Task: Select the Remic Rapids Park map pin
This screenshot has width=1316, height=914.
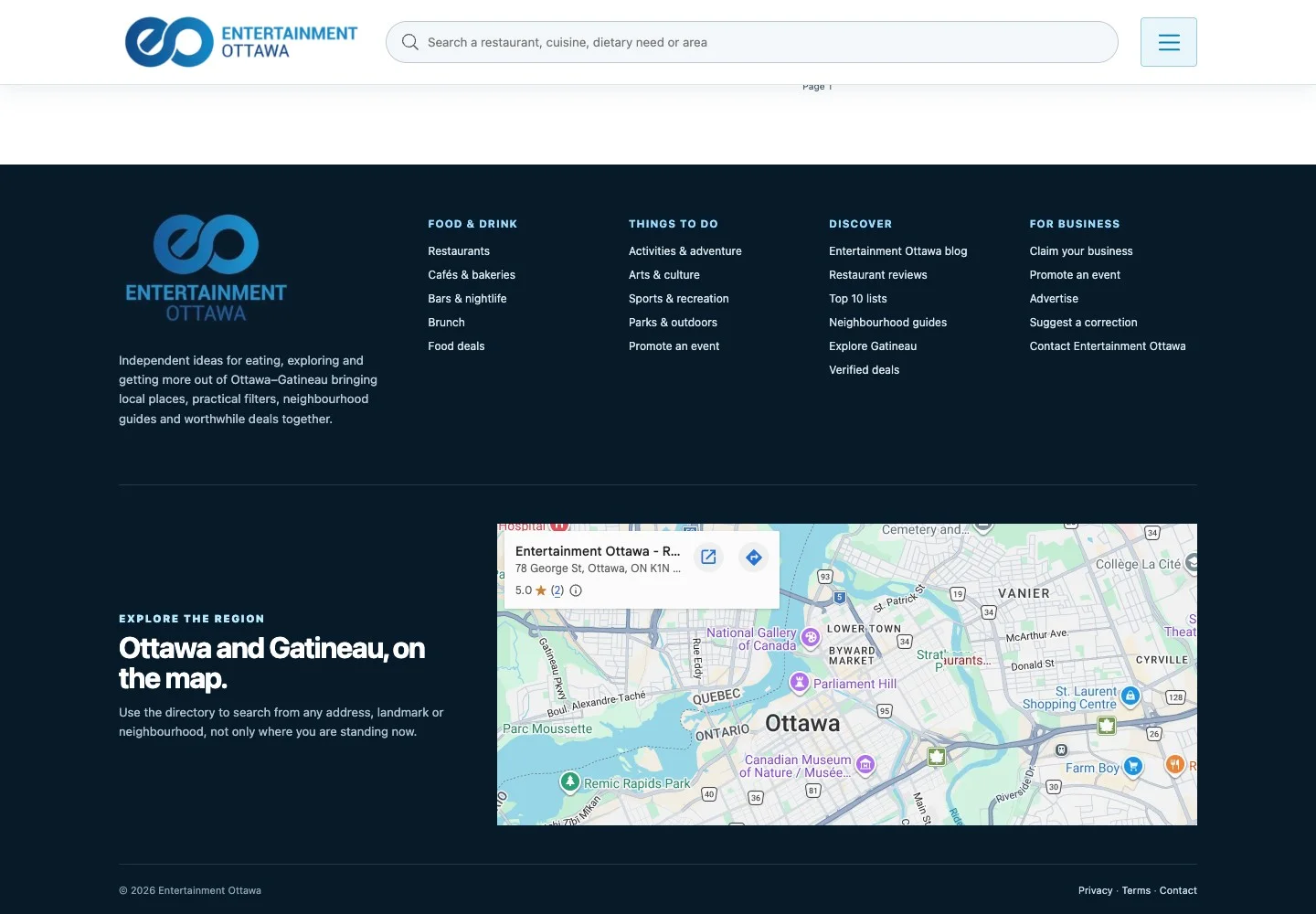Action: 570,782
